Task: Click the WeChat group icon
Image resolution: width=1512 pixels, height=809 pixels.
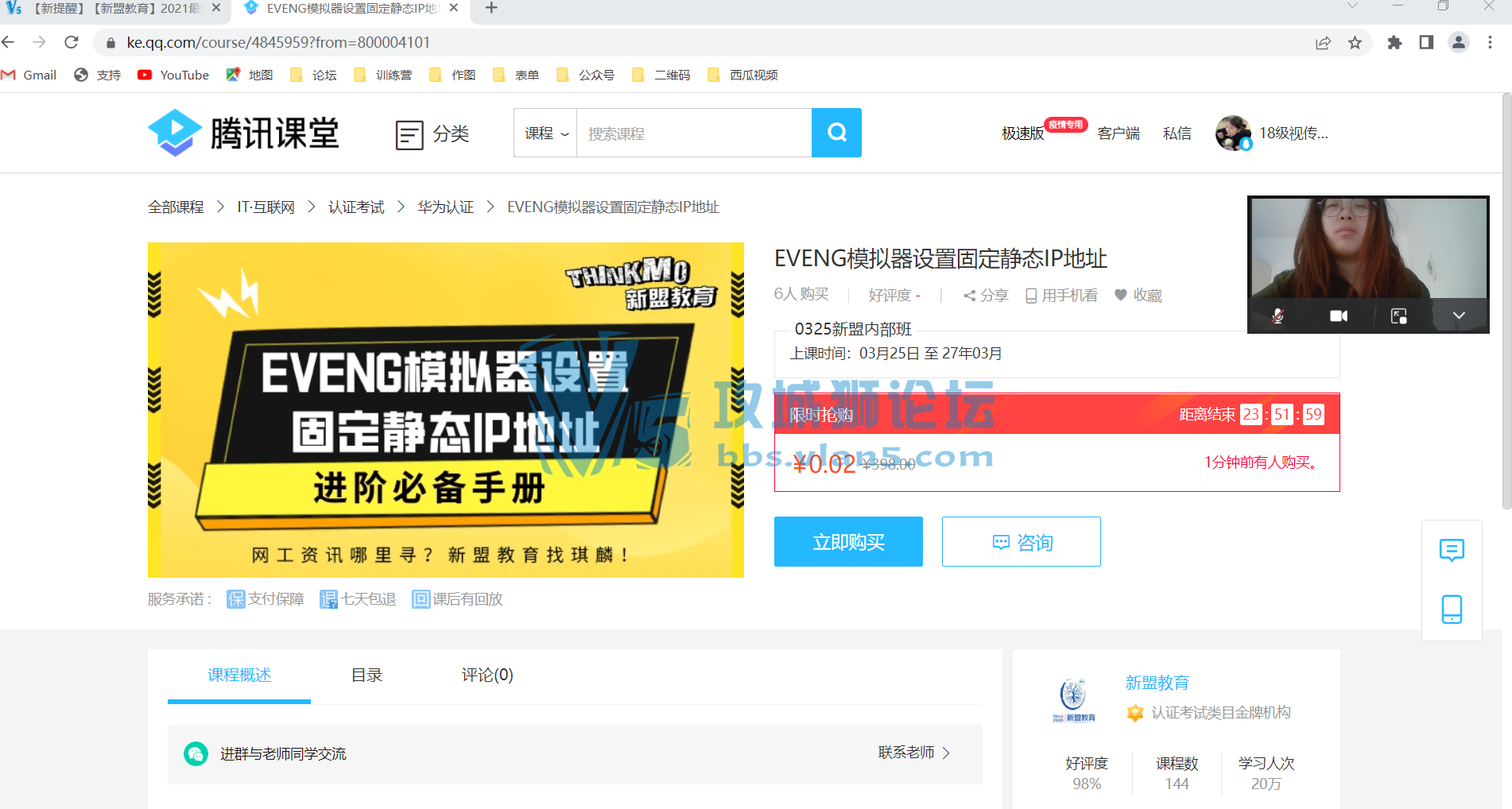Action: [196, 753]
